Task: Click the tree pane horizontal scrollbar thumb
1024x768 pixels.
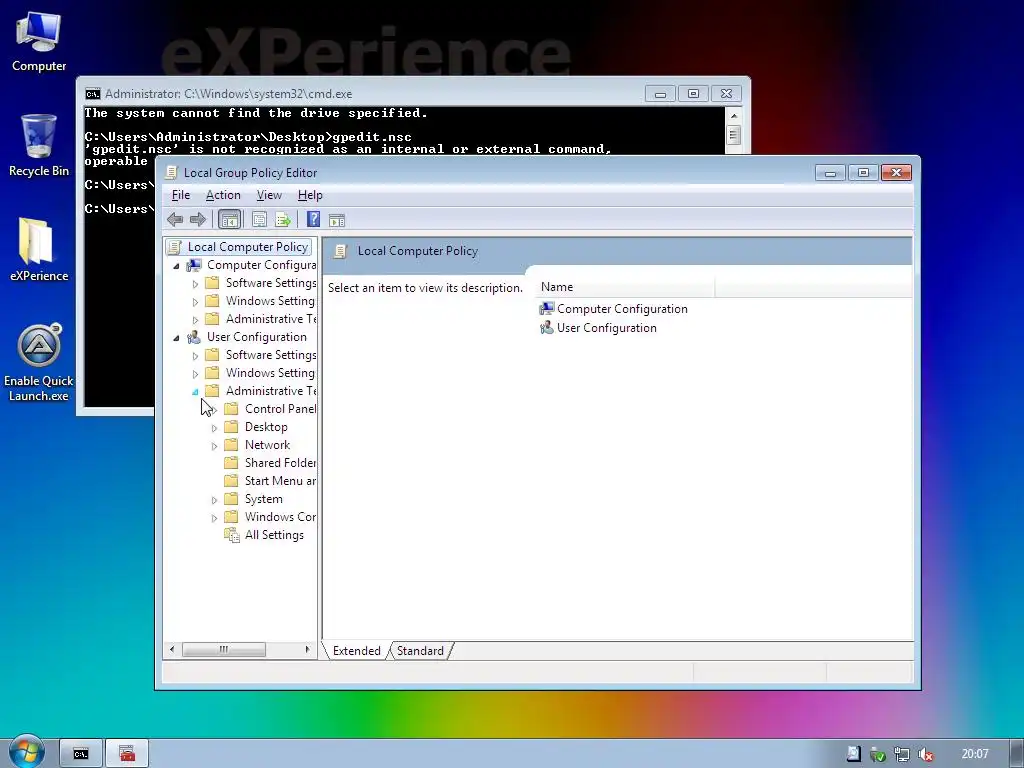Action: tap(224, 649)
